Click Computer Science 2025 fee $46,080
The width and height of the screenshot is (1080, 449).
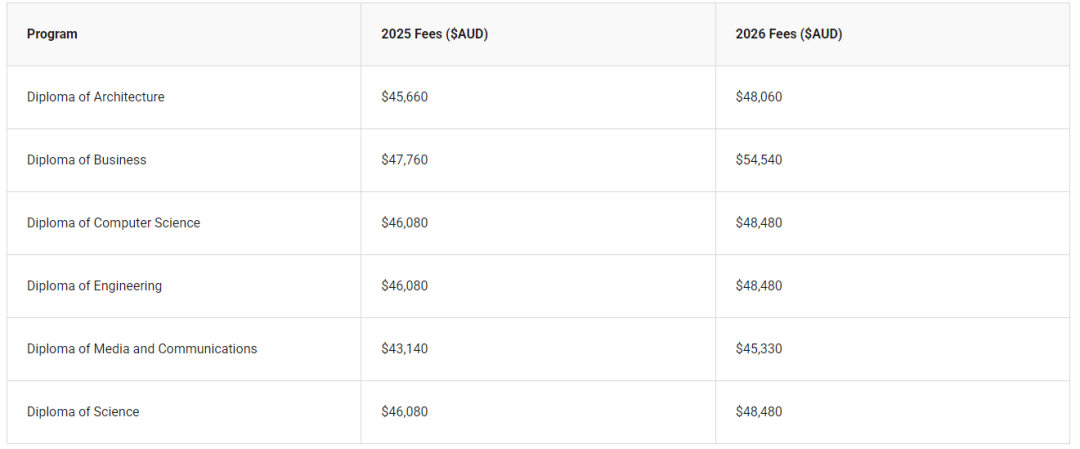coord(404,223)
